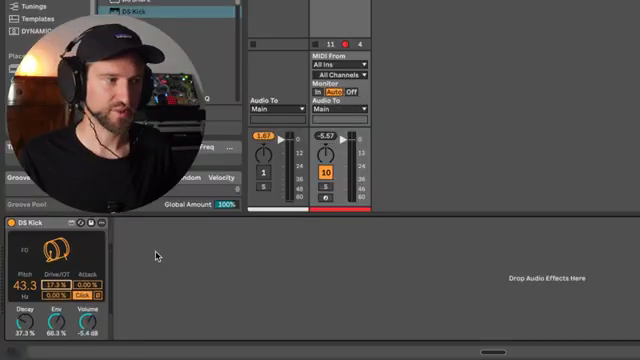
Task: Click the Groove Pool label
Action: pos(27,204)
